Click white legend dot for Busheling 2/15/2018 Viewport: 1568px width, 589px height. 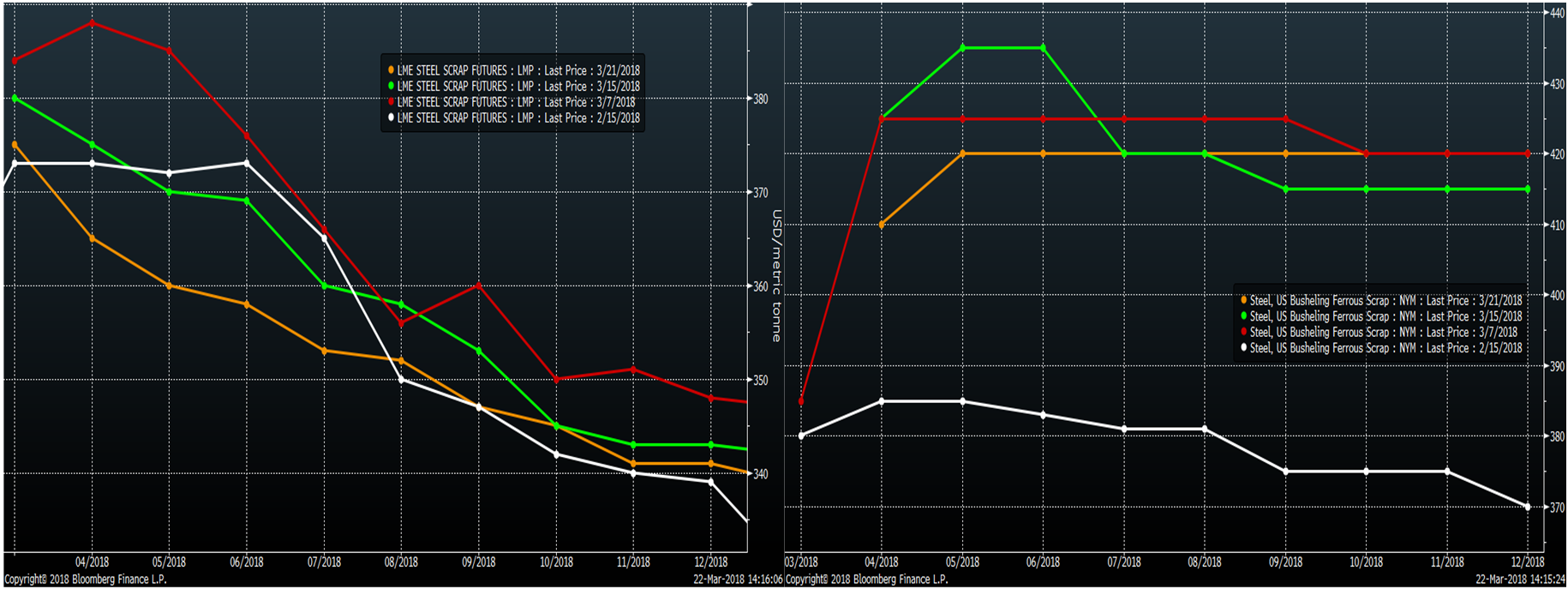(x=1243, y=348)
